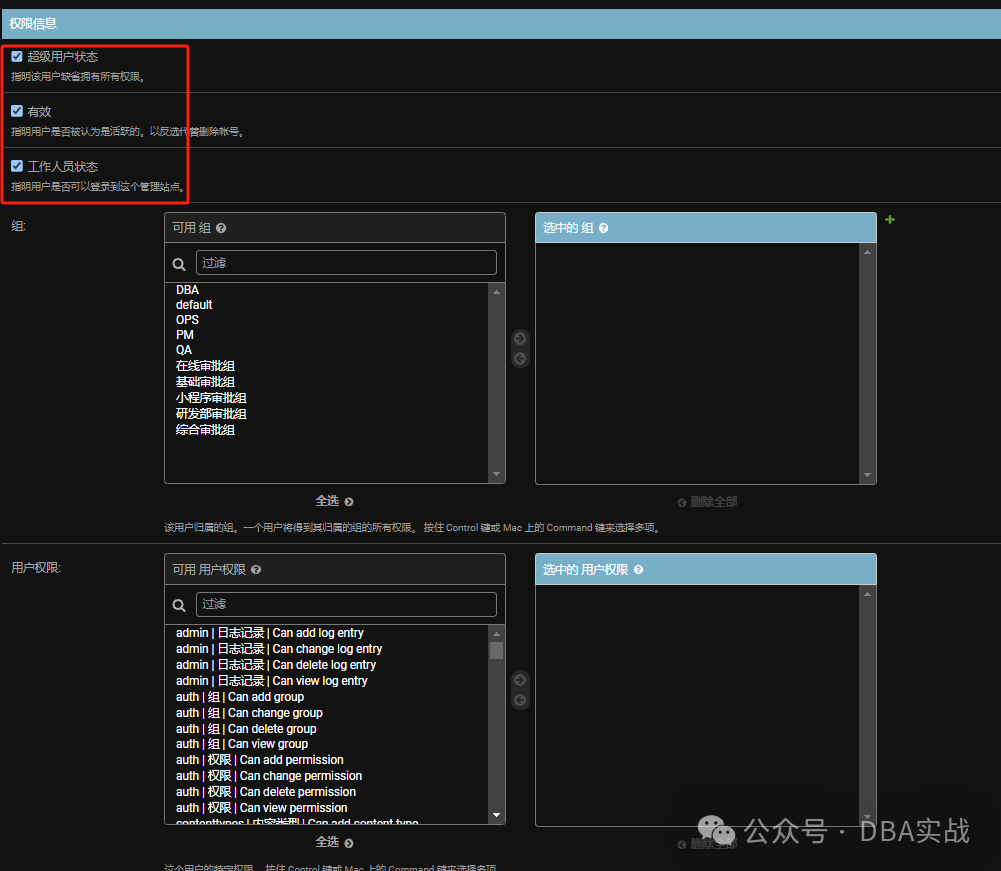Screen dimensions: 1001x871
Task: Click help icon beside 选中的 用户权限
Action: click(x=638, y=570)
